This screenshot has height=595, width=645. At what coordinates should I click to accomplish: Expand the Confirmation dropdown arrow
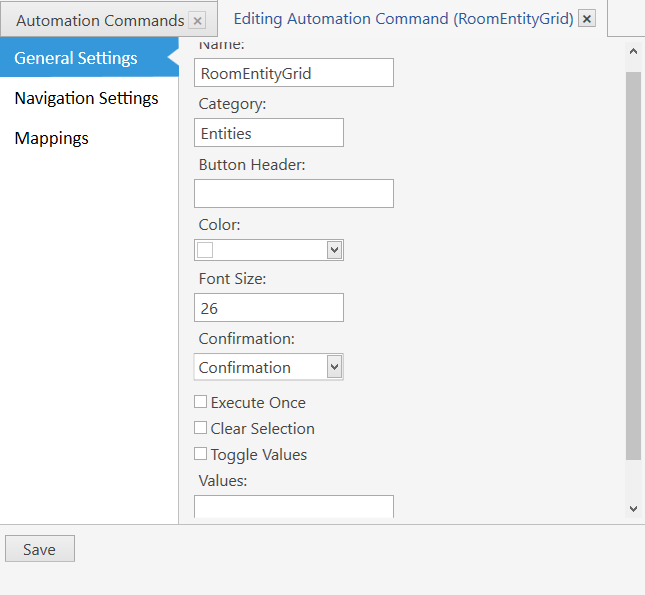tap(334, 366)
